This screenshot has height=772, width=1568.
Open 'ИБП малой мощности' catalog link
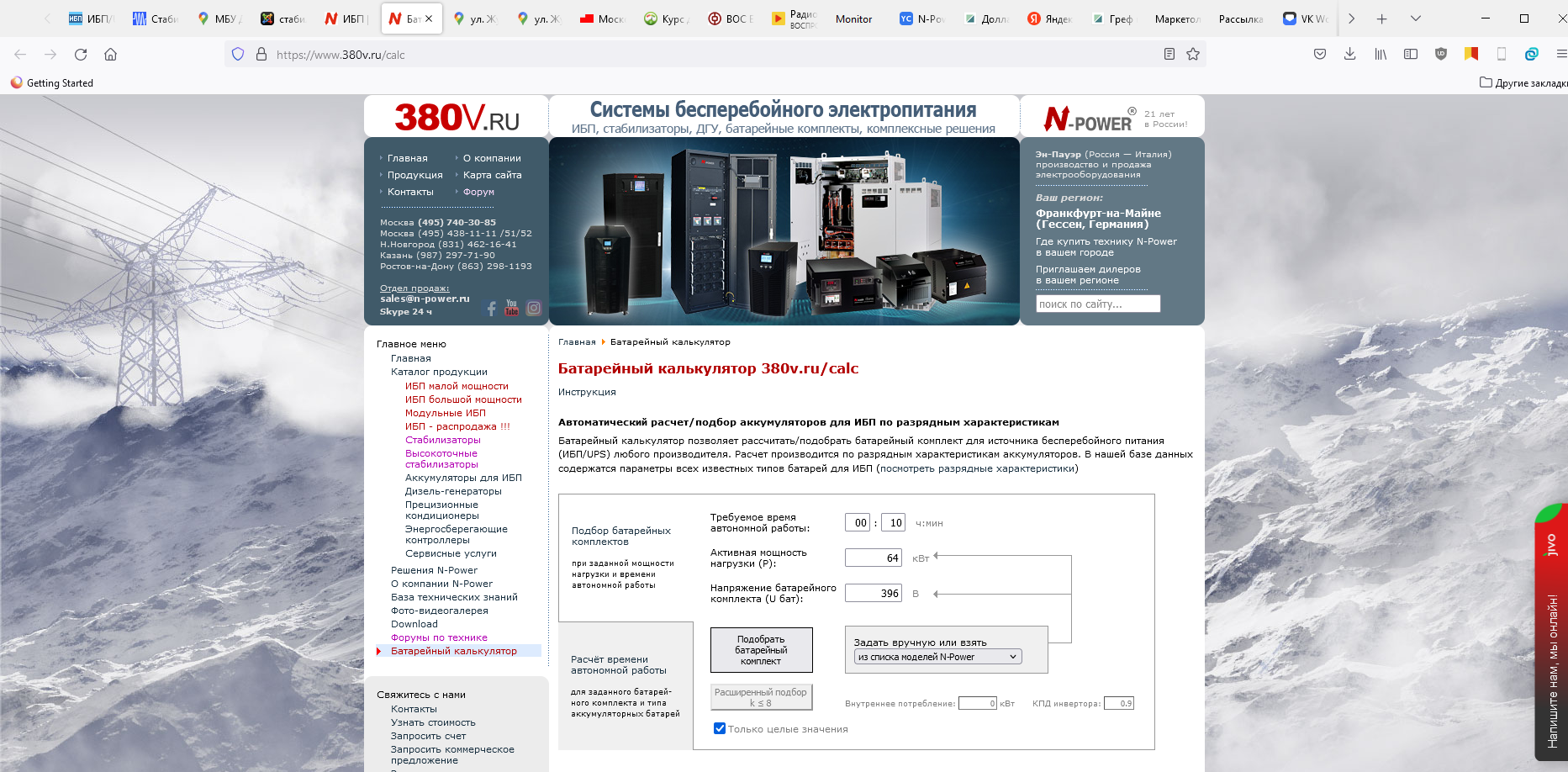[457, 386]
